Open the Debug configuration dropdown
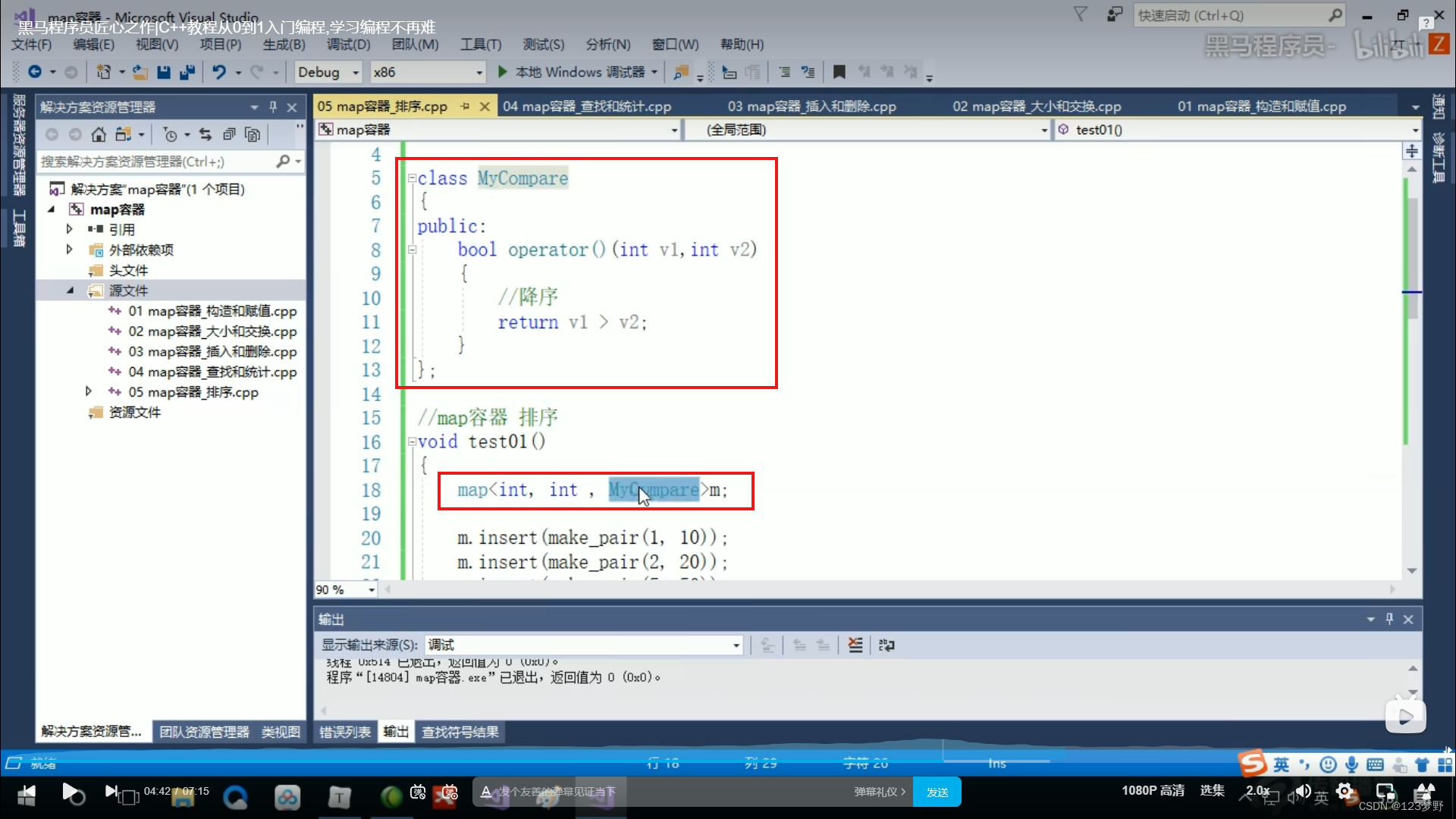The height and width of the screenshot is (819, 1456). (x=356, y=72)
